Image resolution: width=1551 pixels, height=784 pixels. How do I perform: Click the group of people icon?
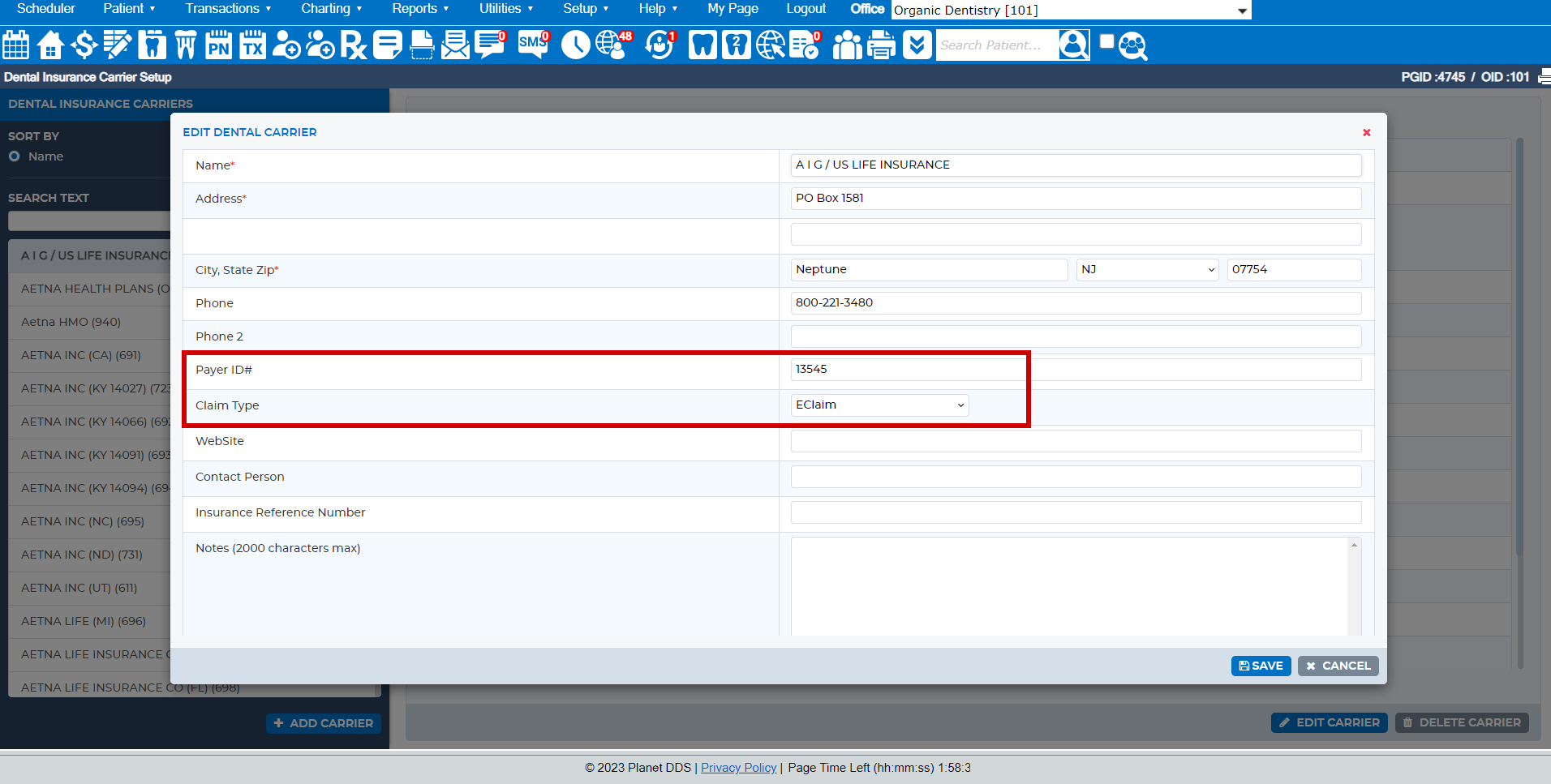848,45
